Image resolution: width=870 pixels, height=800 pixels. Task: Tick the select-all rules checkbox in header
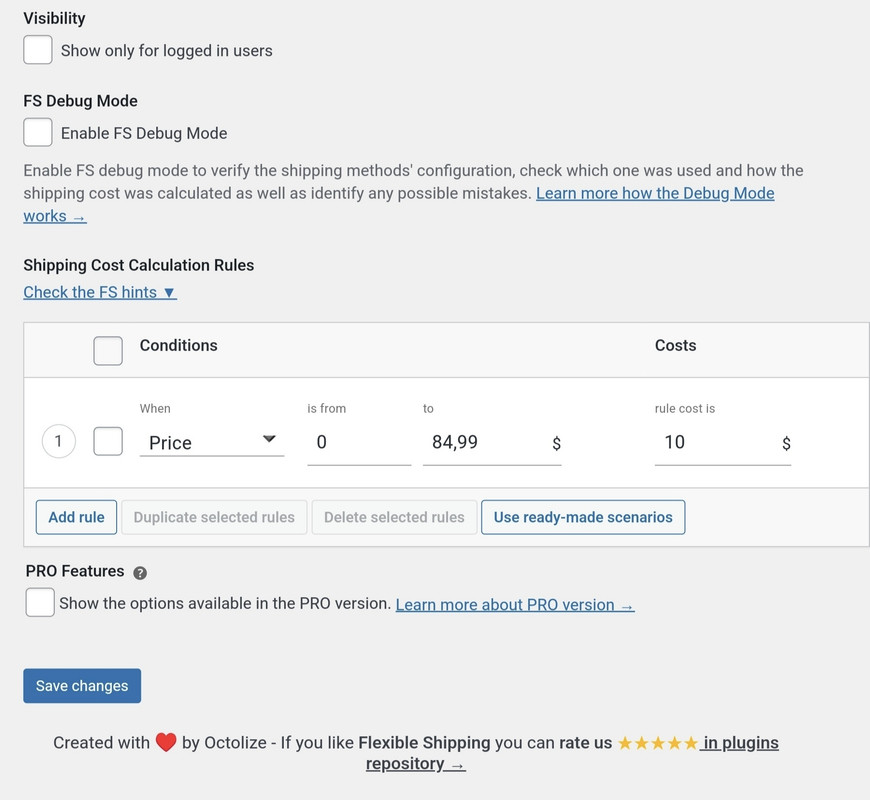pos(108,350)
